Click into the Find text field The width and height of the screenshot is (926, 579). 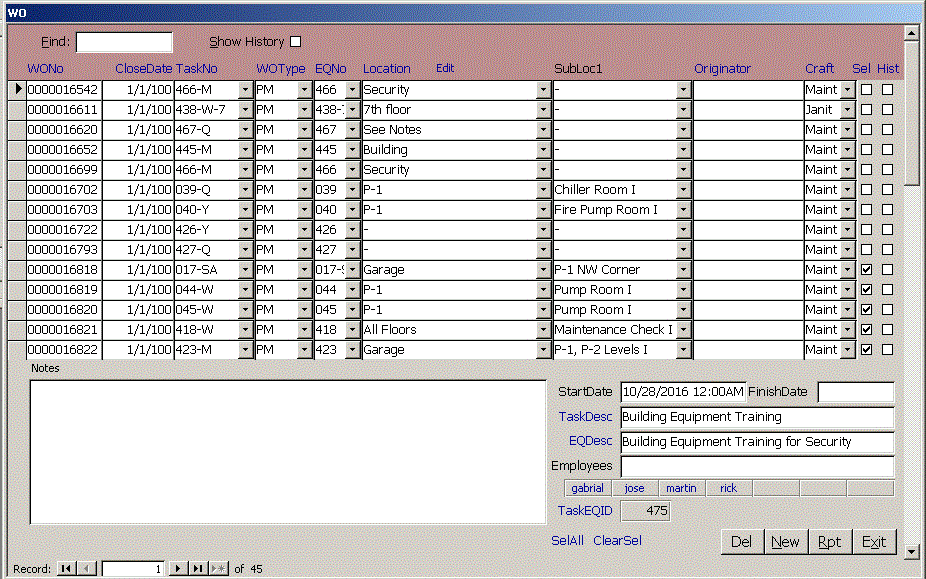point(124,42)
